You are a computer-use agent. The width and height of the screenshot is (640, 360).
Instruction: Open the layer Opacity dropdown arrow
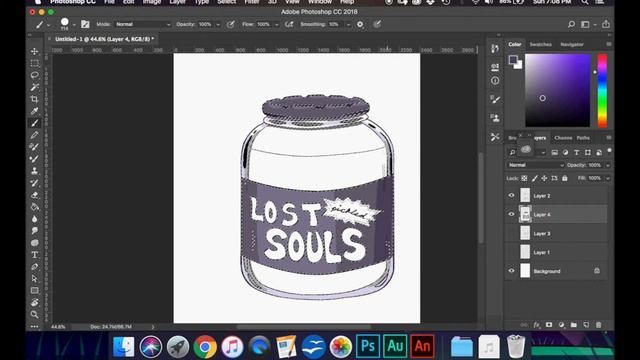point(608,165)
